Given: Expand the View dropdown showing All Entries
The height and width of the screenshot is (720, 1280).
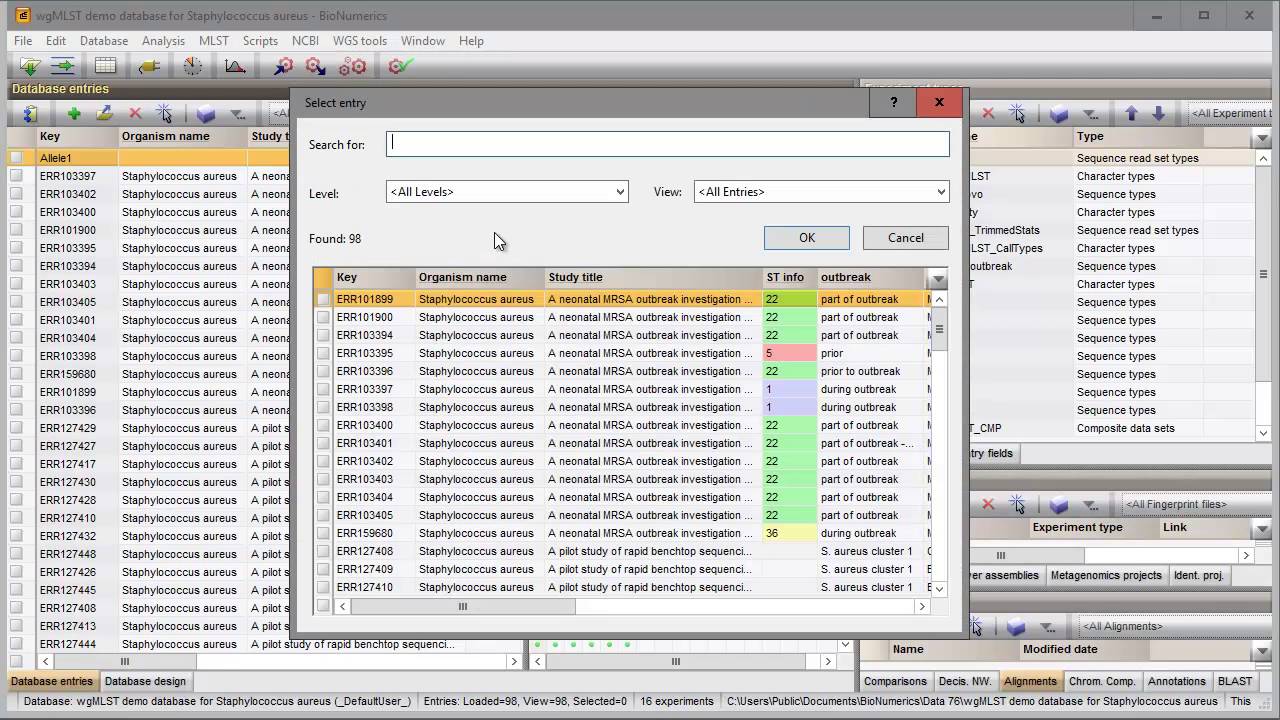Looking at the screenshot, I should click(821, 192).
